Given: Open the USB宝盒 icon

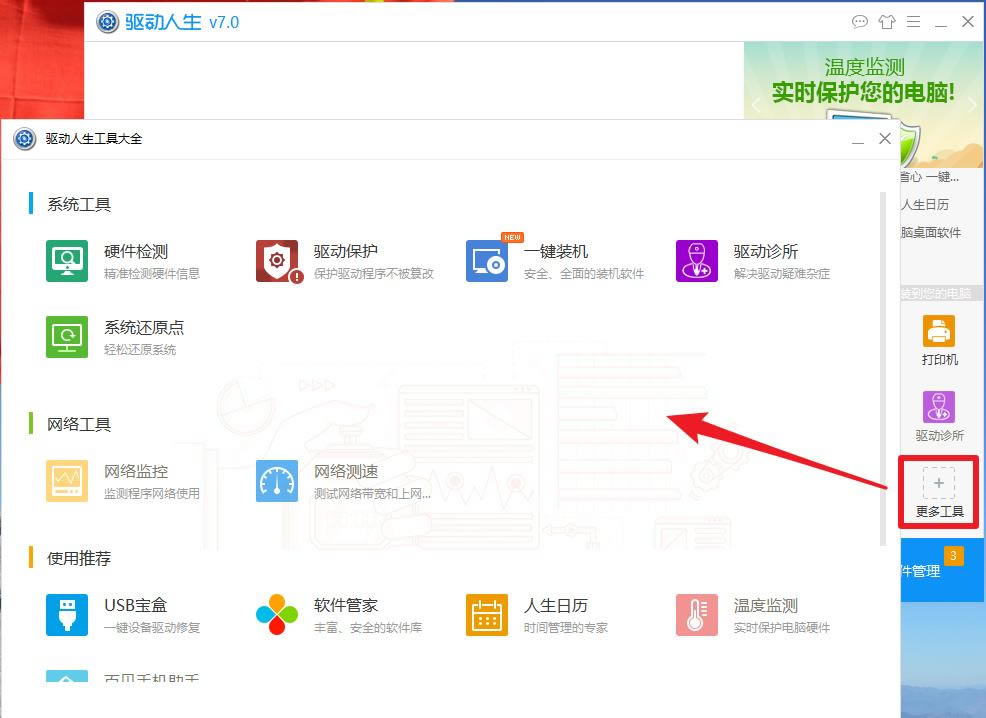Looking at the screenshot, I should point(67,615).
